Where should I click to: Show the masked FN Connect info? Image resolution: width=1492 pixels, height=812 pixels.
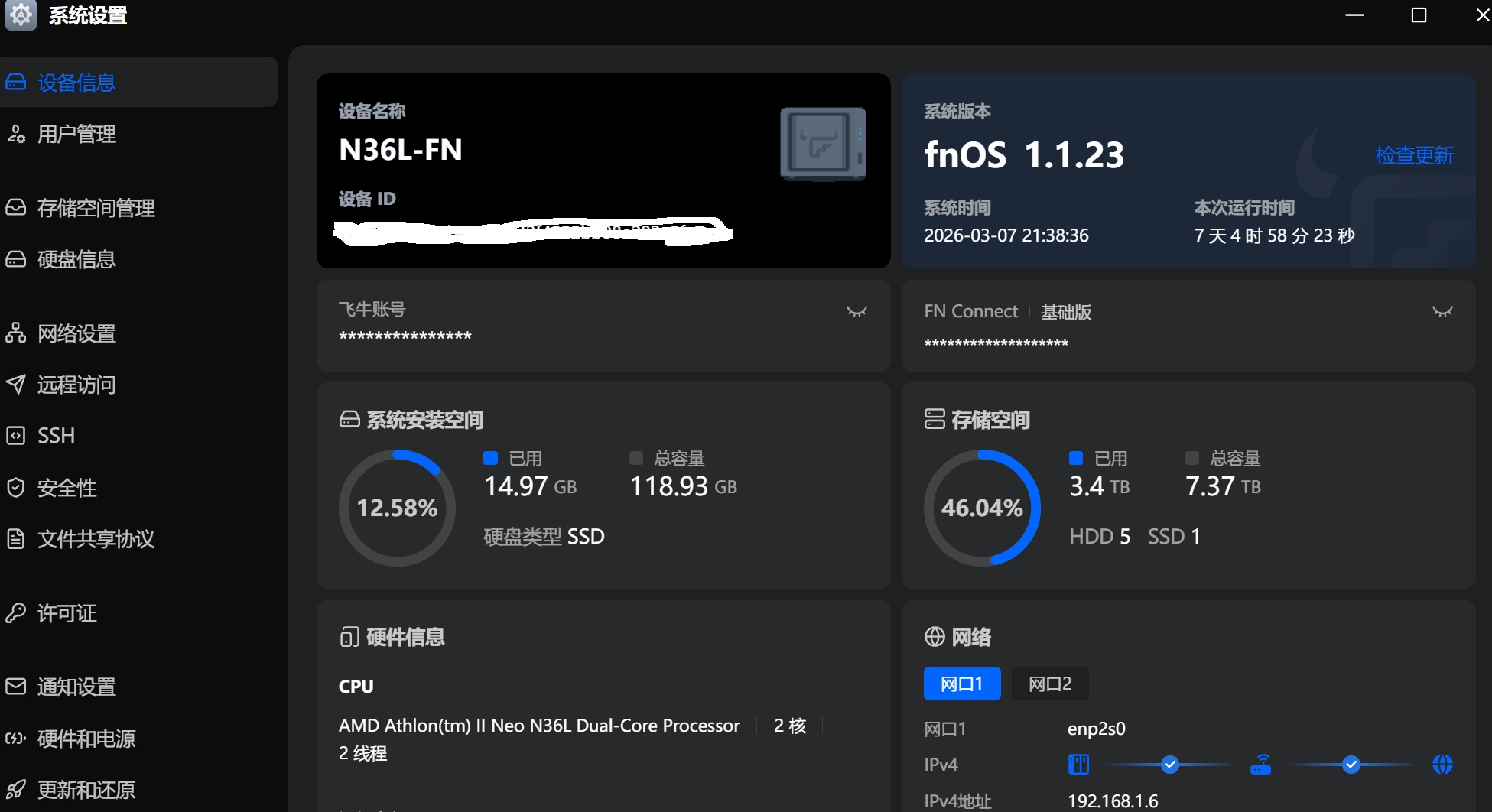(1442, 311)
